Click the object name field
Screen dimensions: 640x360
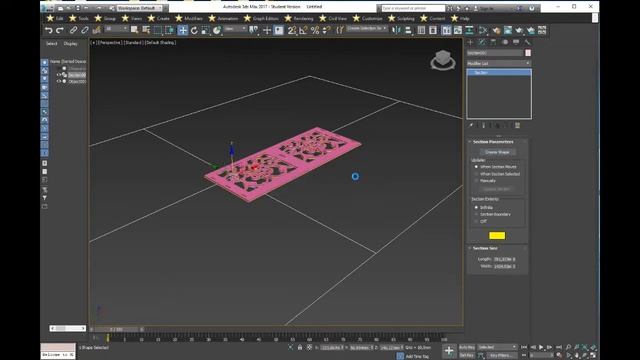495,53
